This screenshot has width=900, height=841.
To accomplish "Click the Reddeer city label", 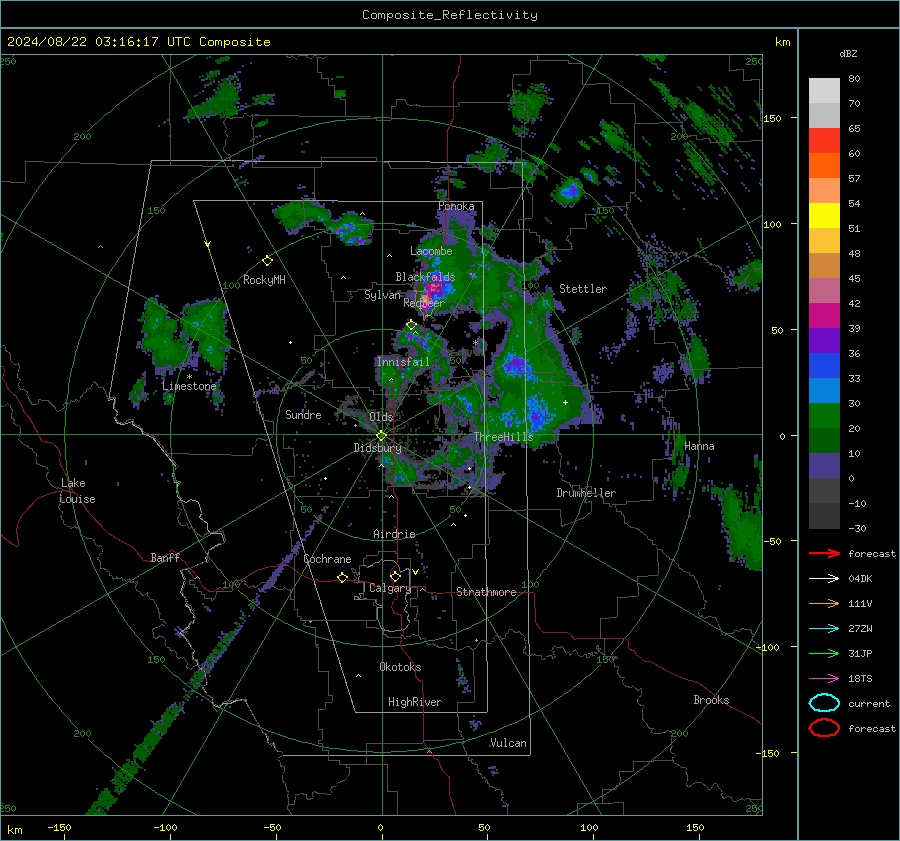I will point(424,303).
